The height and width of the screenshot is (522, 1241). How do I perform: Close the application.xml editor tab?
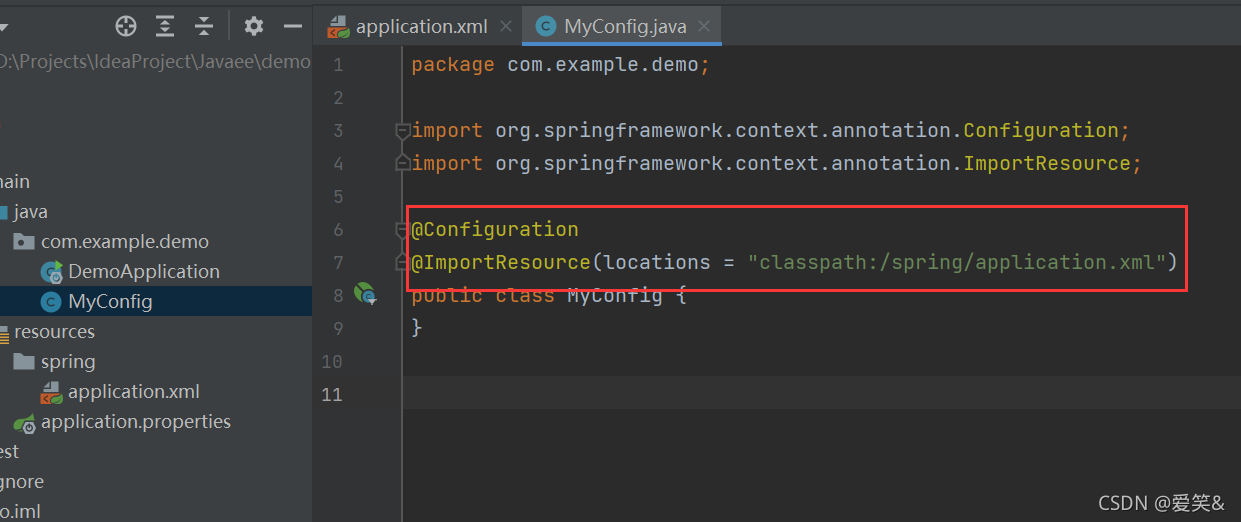click(506, 27)
